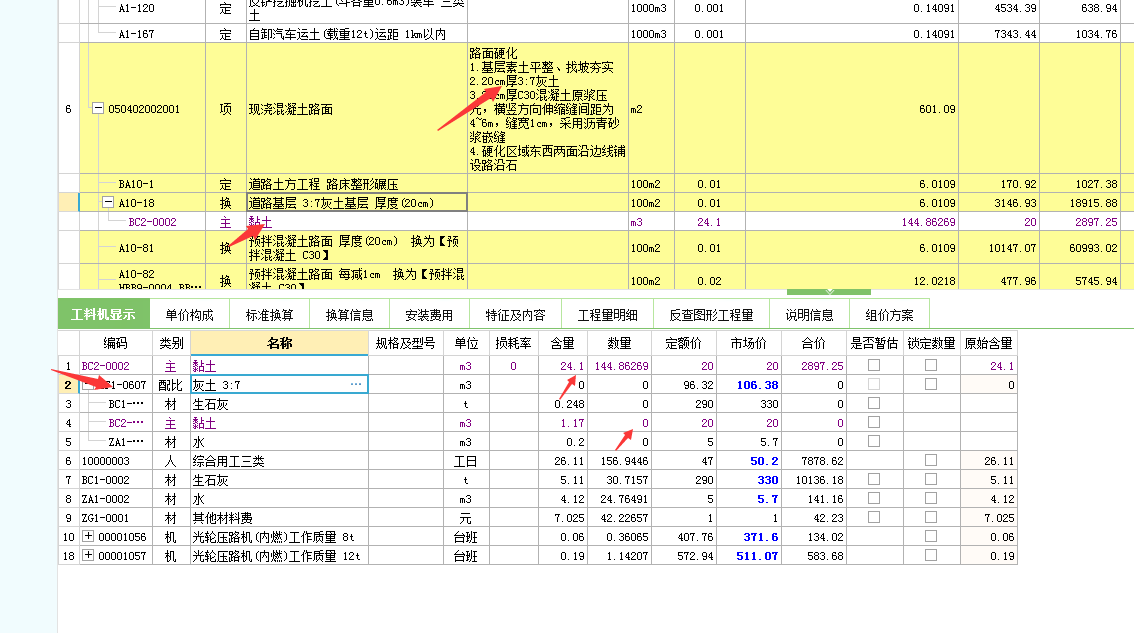Click the 类别 column header
Screen dimensions: 1134x633
point(171,343)
